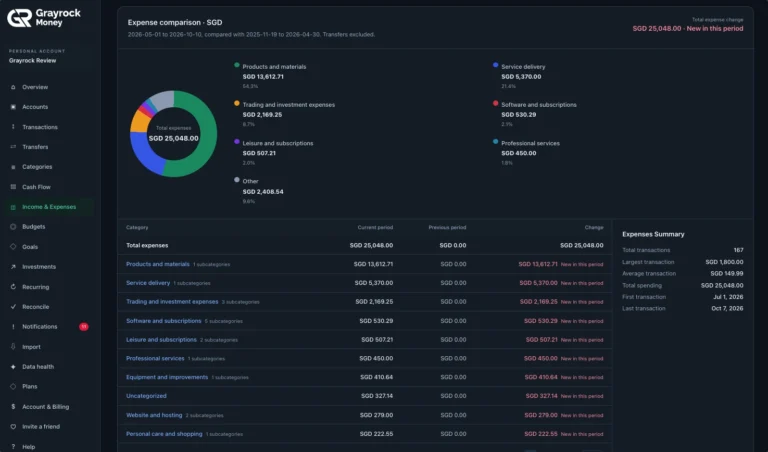Click the First transaction date Jul 1, 2026
768x452 pixels.
pos(727,297)
